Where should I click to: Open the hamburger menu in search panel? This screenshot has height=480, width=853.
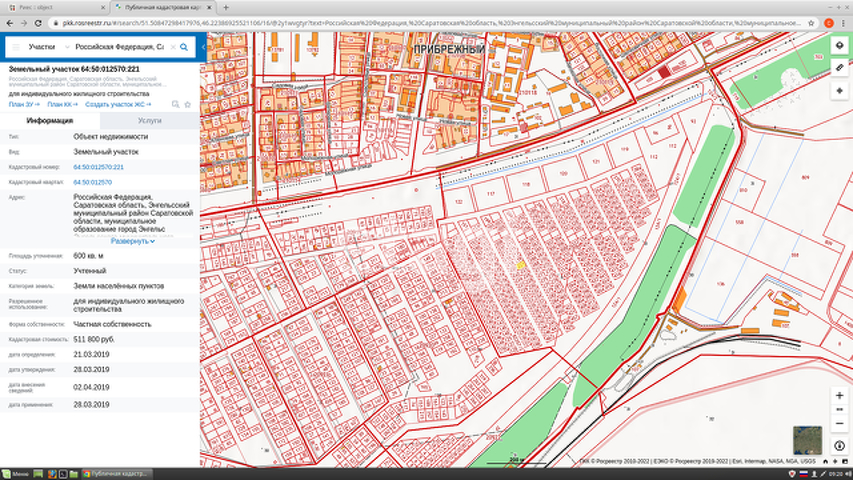15,47
